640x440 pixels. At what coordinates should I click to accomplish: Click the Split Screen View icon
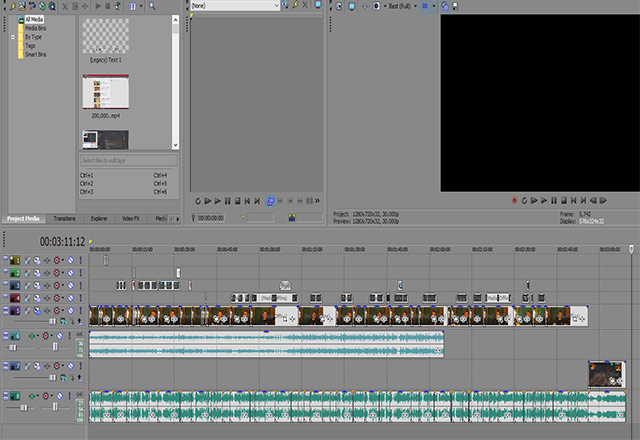point(377,6)
